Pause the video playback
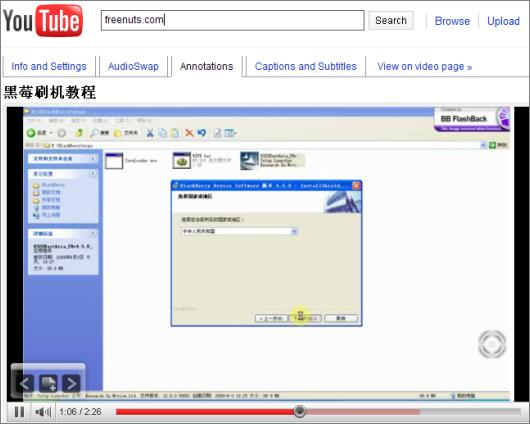Screen dimensions: 530x424 19,411
